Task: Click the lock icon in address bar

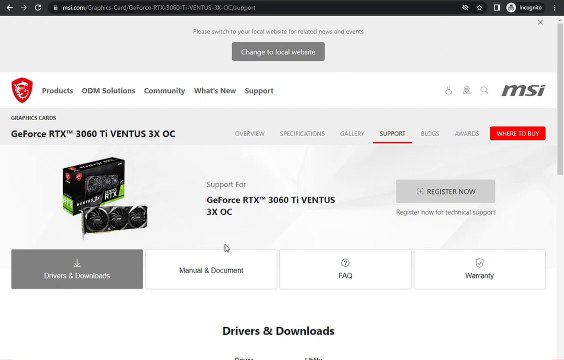Action: (x=55, y=8)
